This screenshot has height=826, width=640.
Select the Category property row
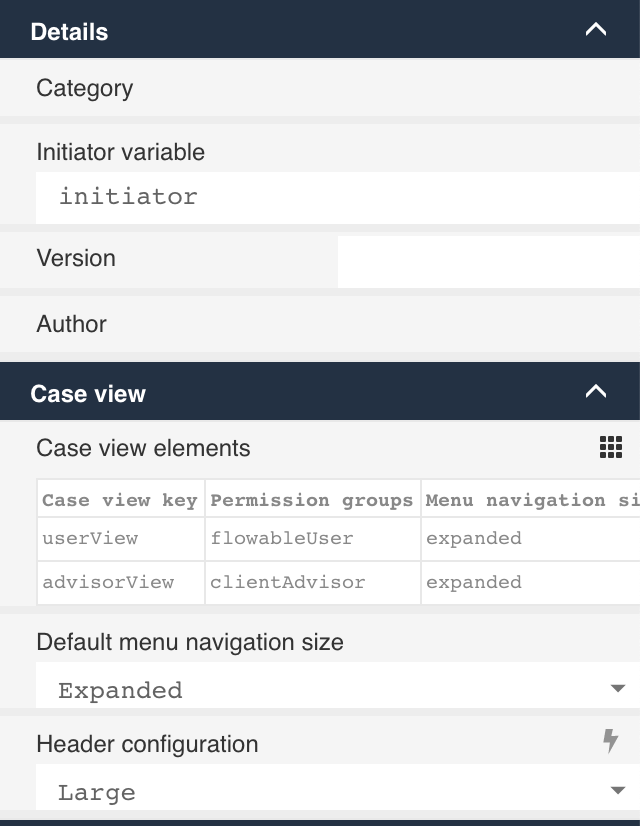click(x=320, y=89)
